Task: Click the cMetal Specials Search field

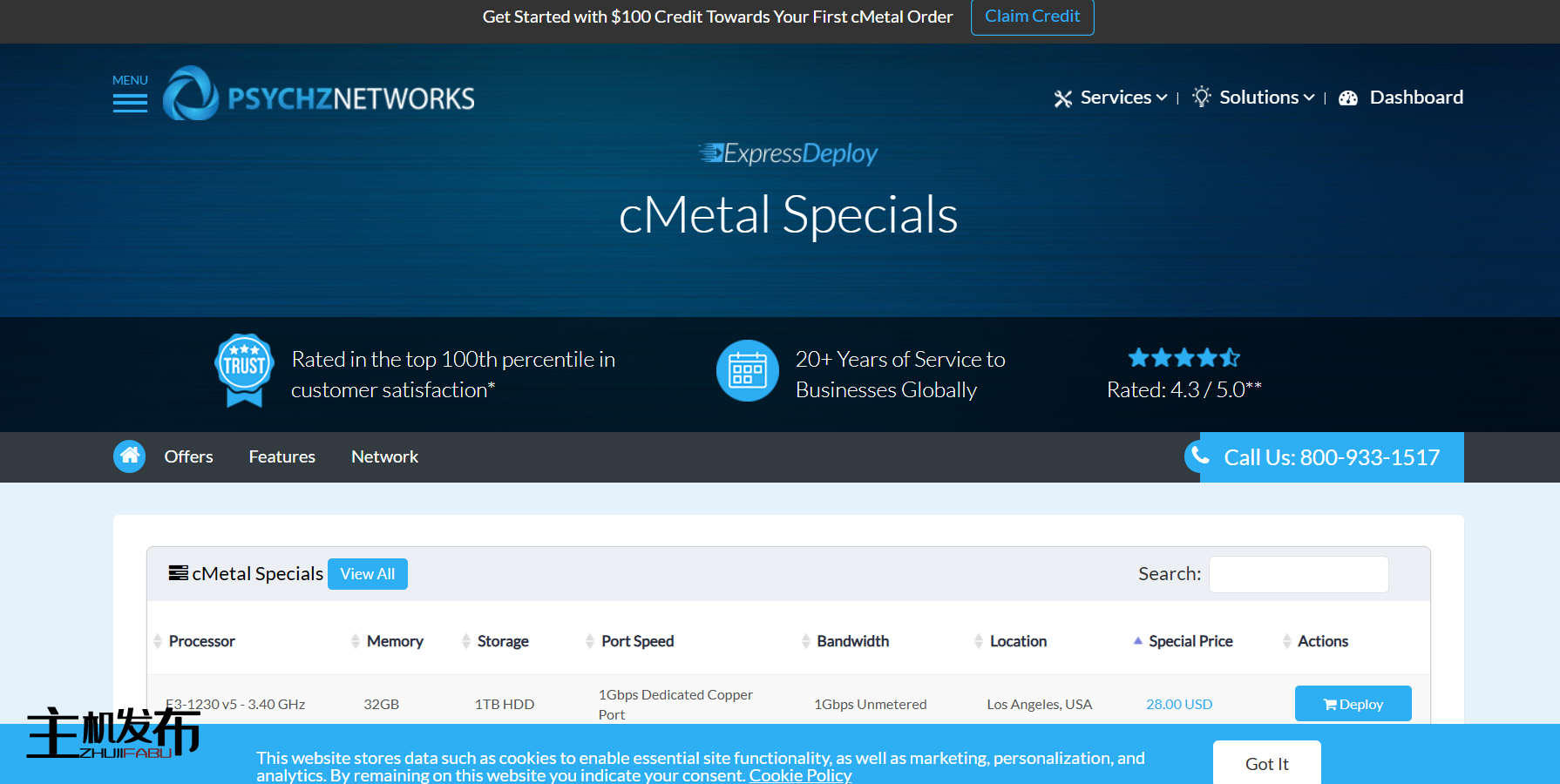Action: 1298,574
